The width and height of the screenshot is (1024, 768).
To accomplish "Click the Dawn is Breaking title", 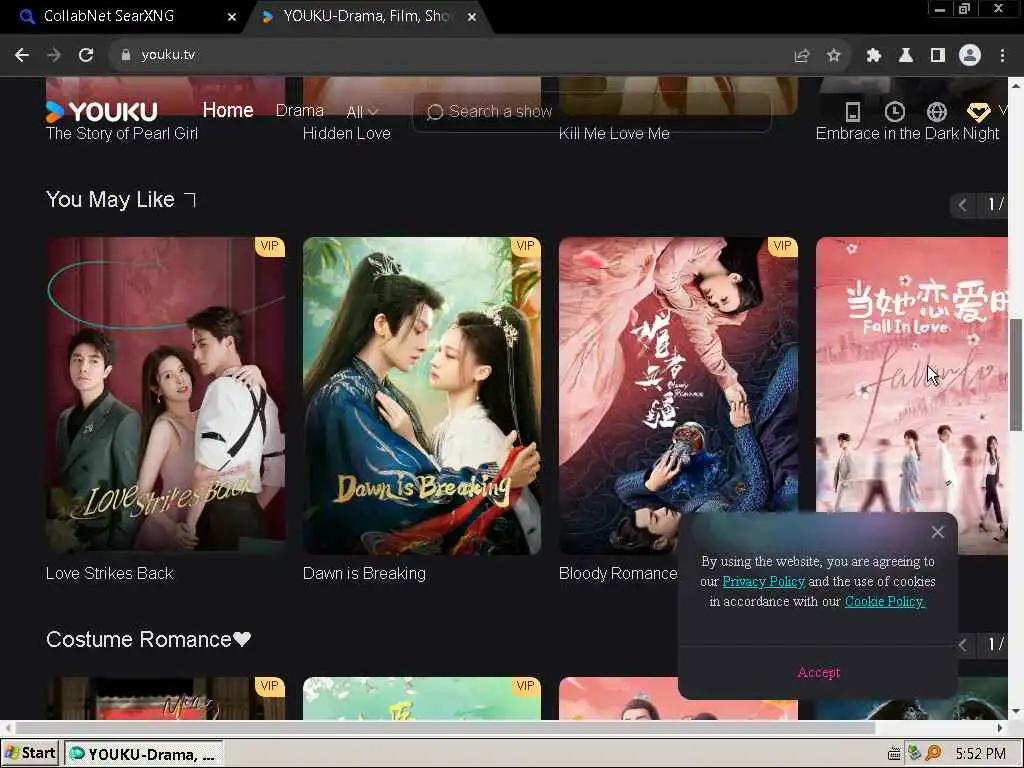I will [364, 573].
